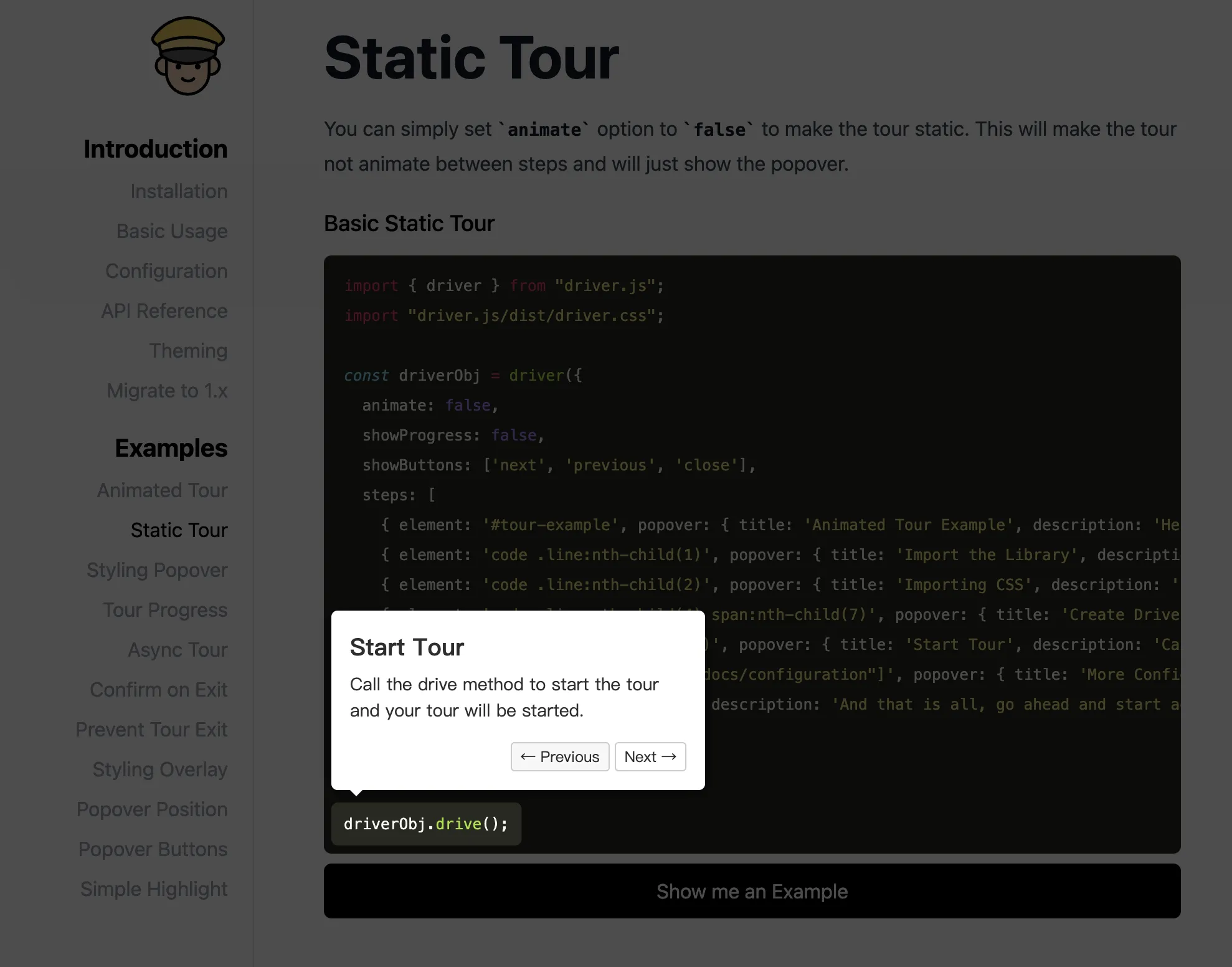The width and height of the screenshot is (1232, 967).
Task: Open Migrate to 1.x guide
Action: click(x=167, y=391)
